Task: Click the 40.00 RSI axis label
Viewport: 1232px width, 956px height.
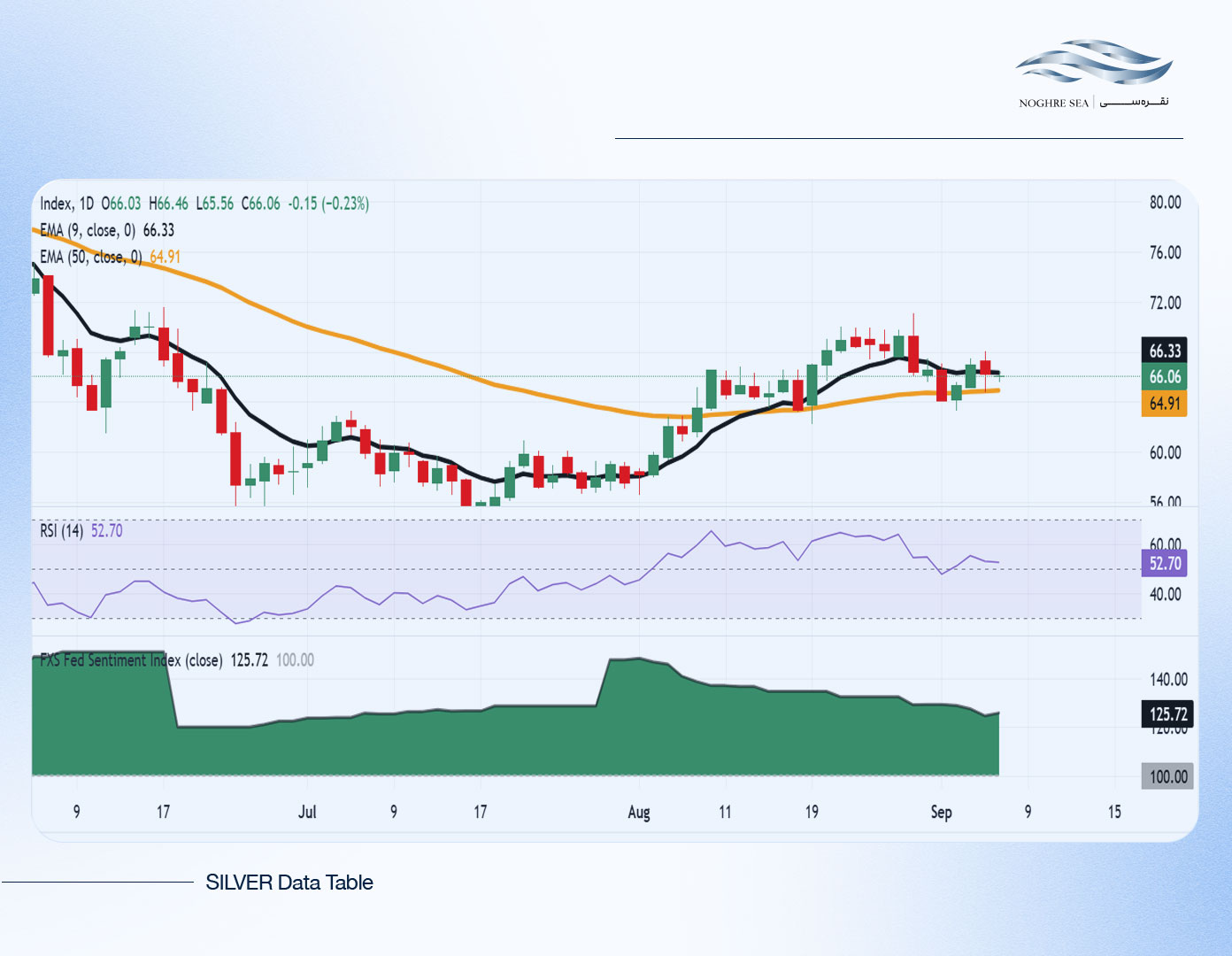Action: click(1165, 594)
